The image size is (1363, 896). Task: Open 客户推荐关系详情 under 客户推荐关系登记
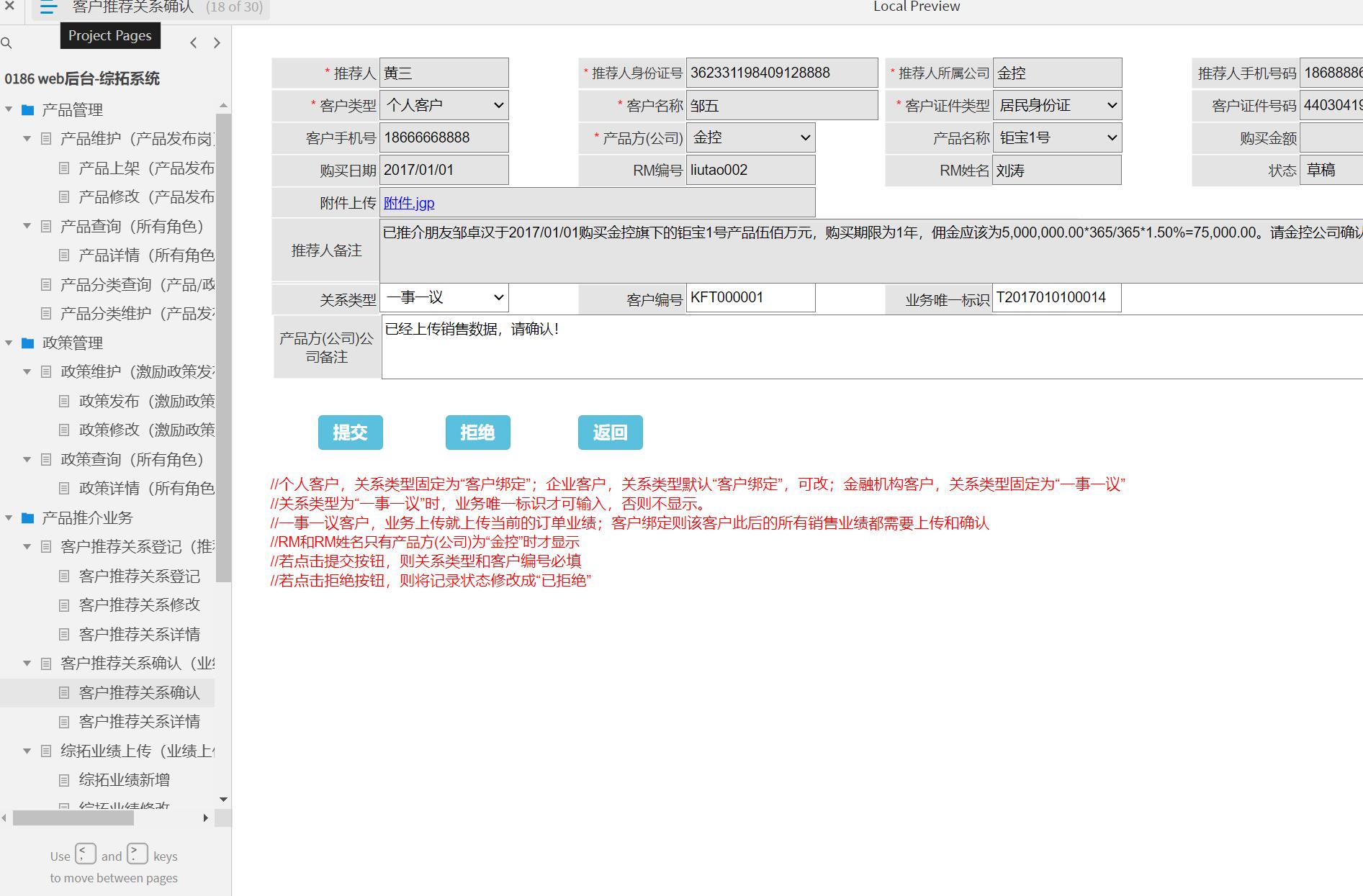point(140,635)
